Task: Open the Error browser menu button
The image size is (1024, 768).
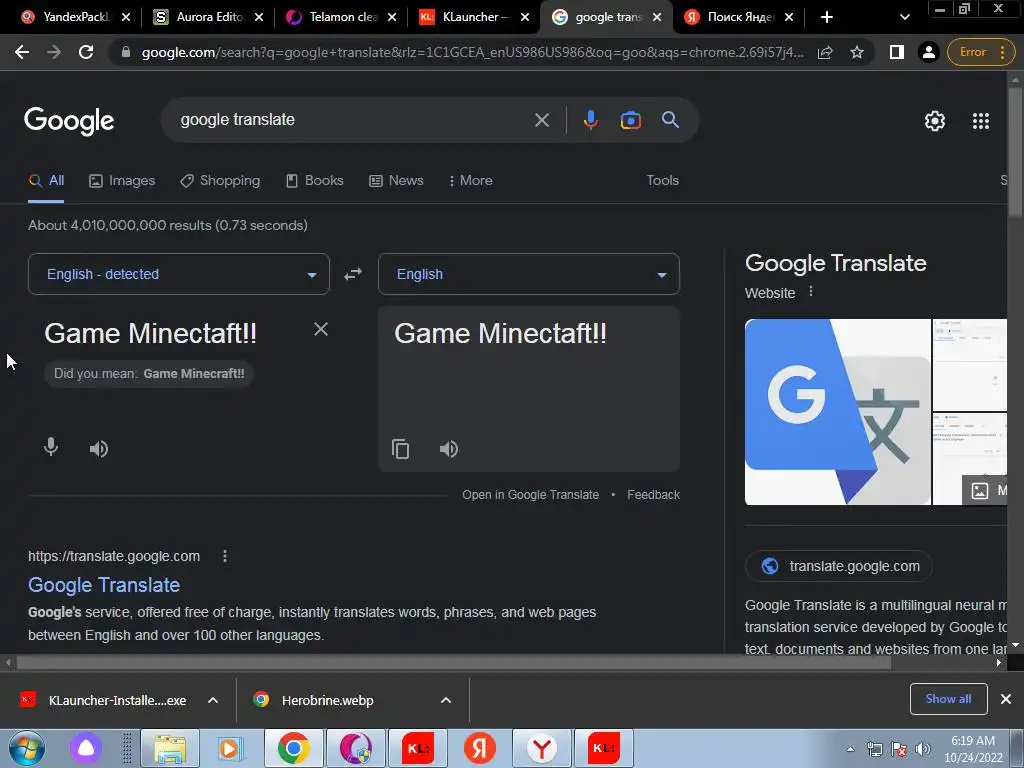Action: 980,52
